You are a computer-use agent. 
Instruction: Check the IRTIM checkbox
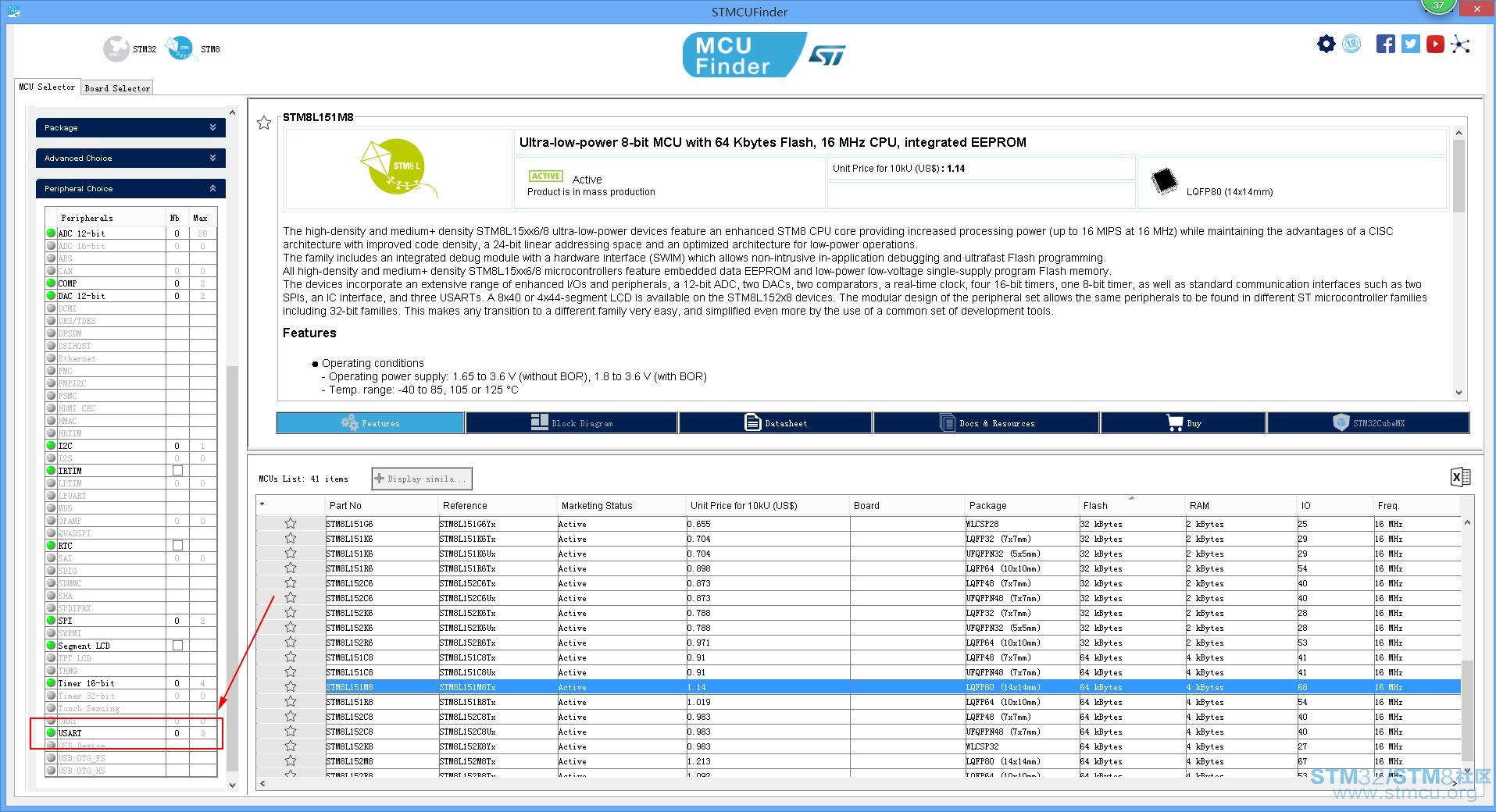coord(177,471)
